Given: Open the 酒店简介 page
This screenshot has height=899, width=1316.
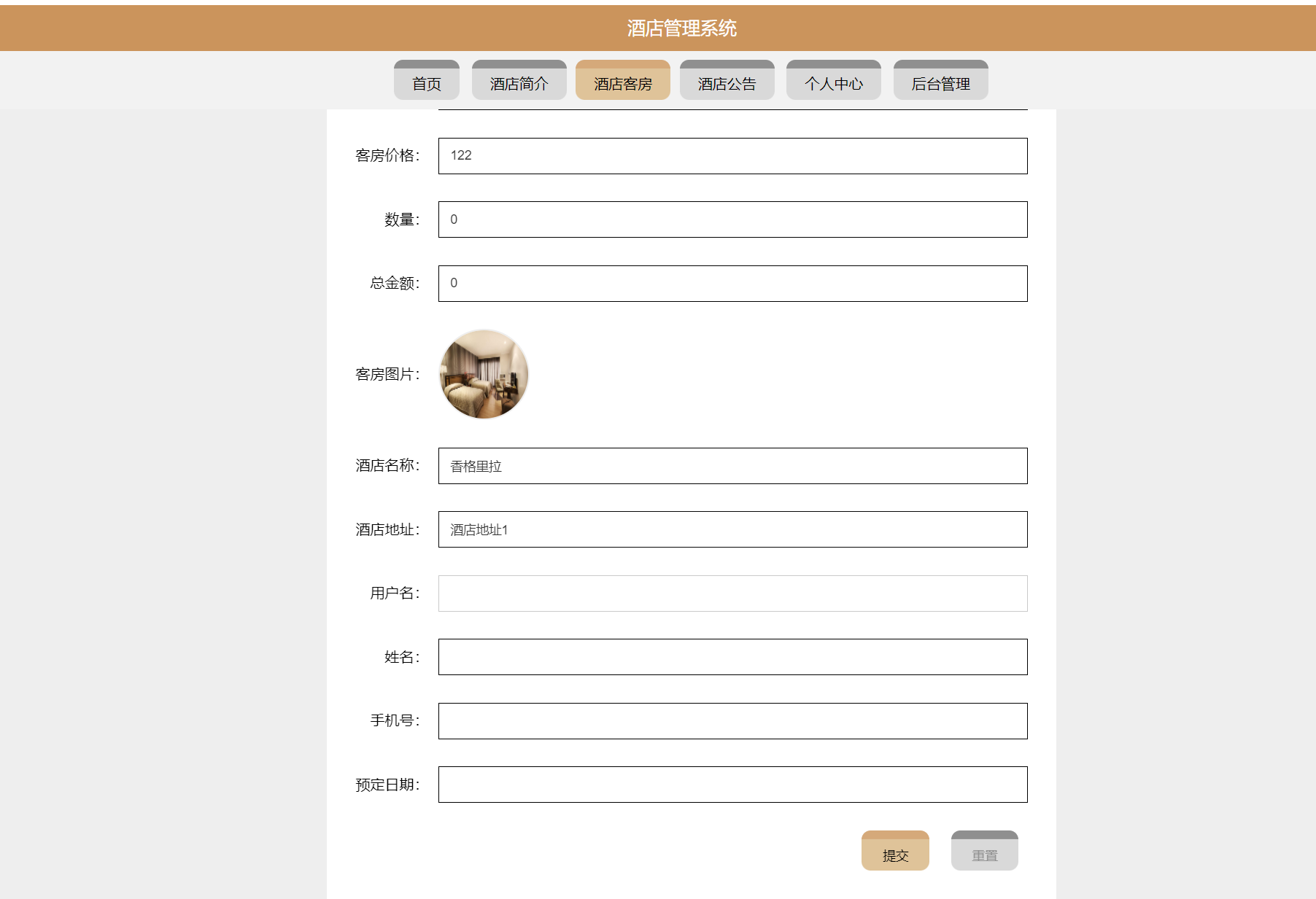Looking at the screenshot, I should (519, 81).
